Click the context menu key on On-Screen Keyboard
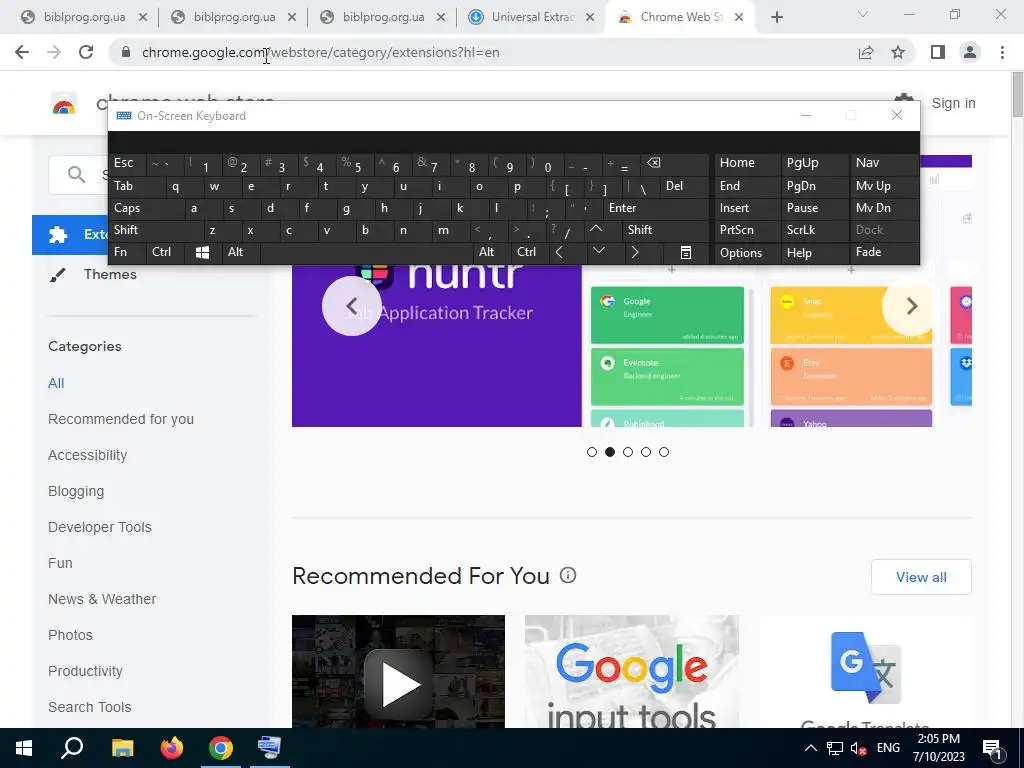 click(686, 252)
